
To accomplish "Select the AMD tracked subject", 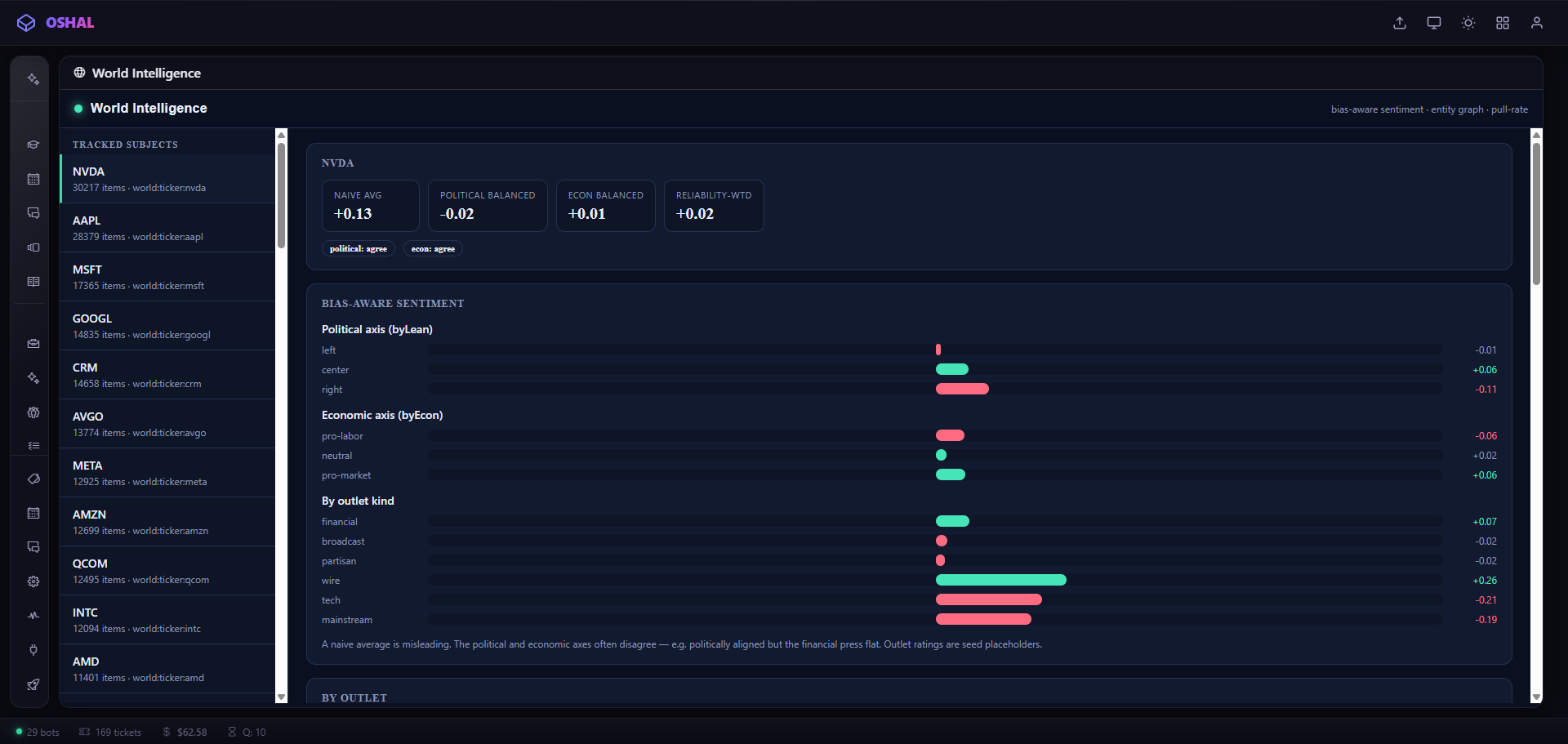I will (167, 669).
